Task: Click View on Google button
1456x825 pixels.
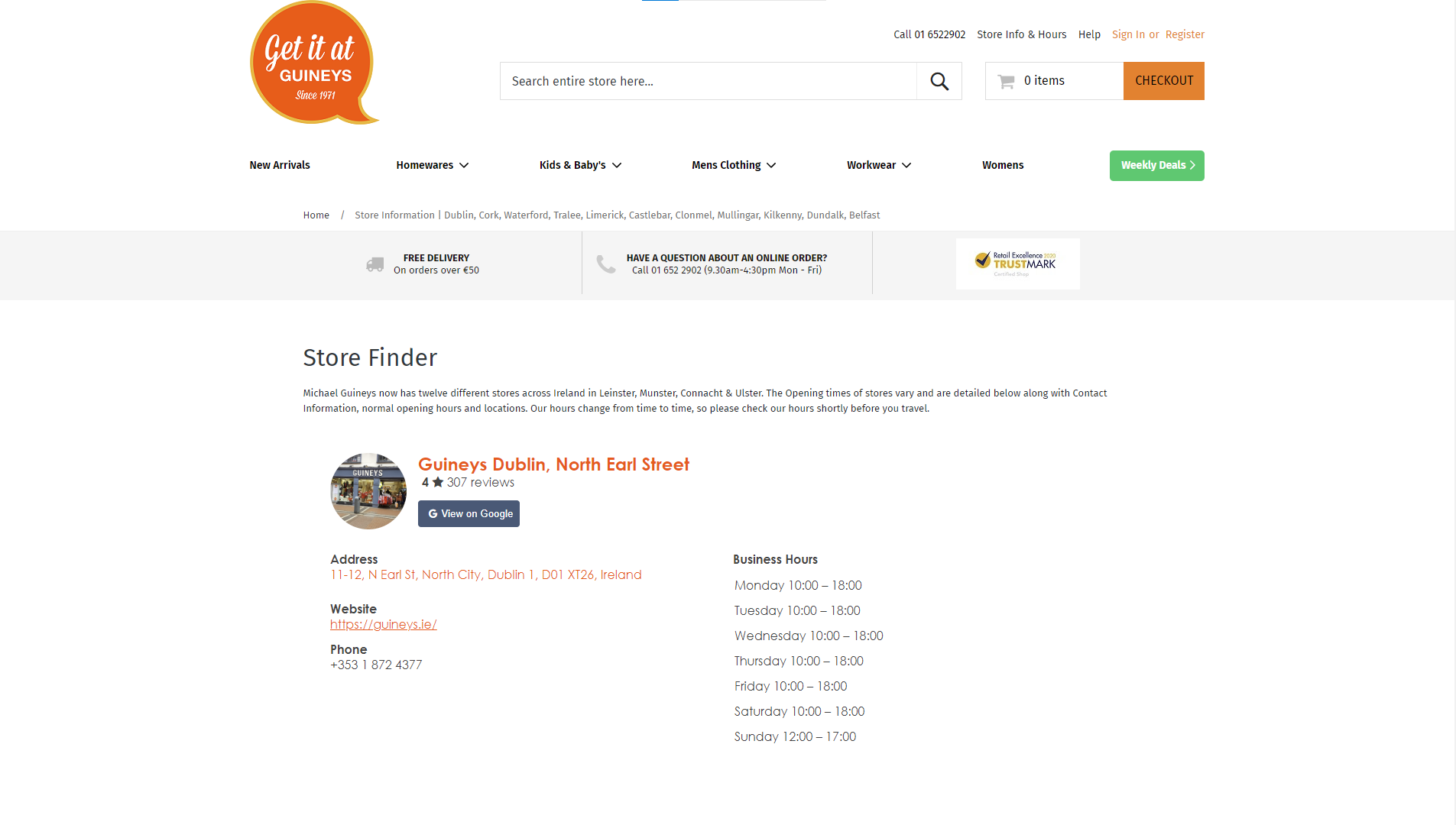Action: tap(469, 514)
